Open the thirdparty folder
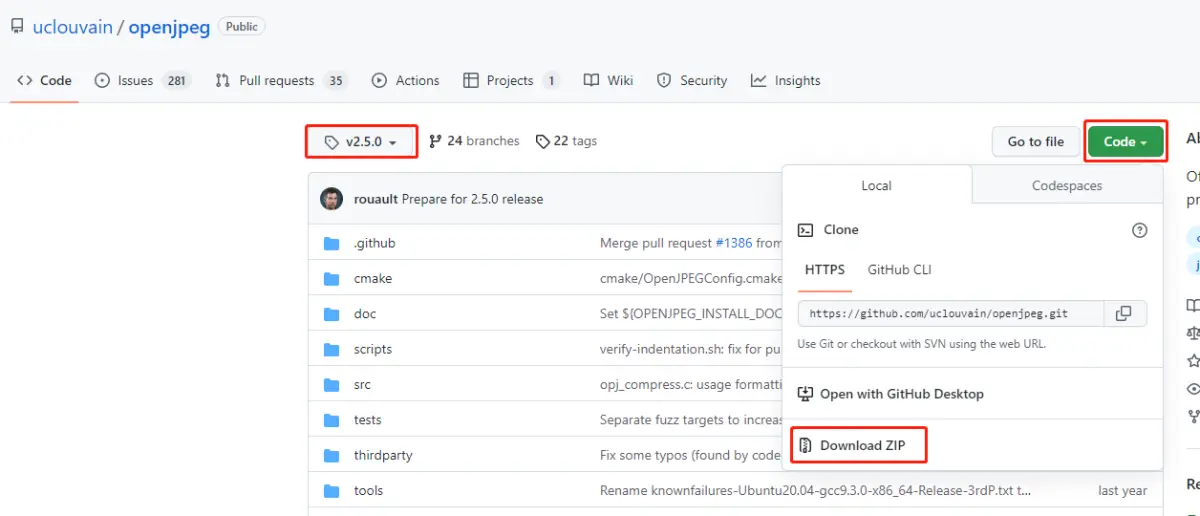Image resolution: width=1200 pixels, height=516 pixels. pyautogui.click(x=383, y=455)
